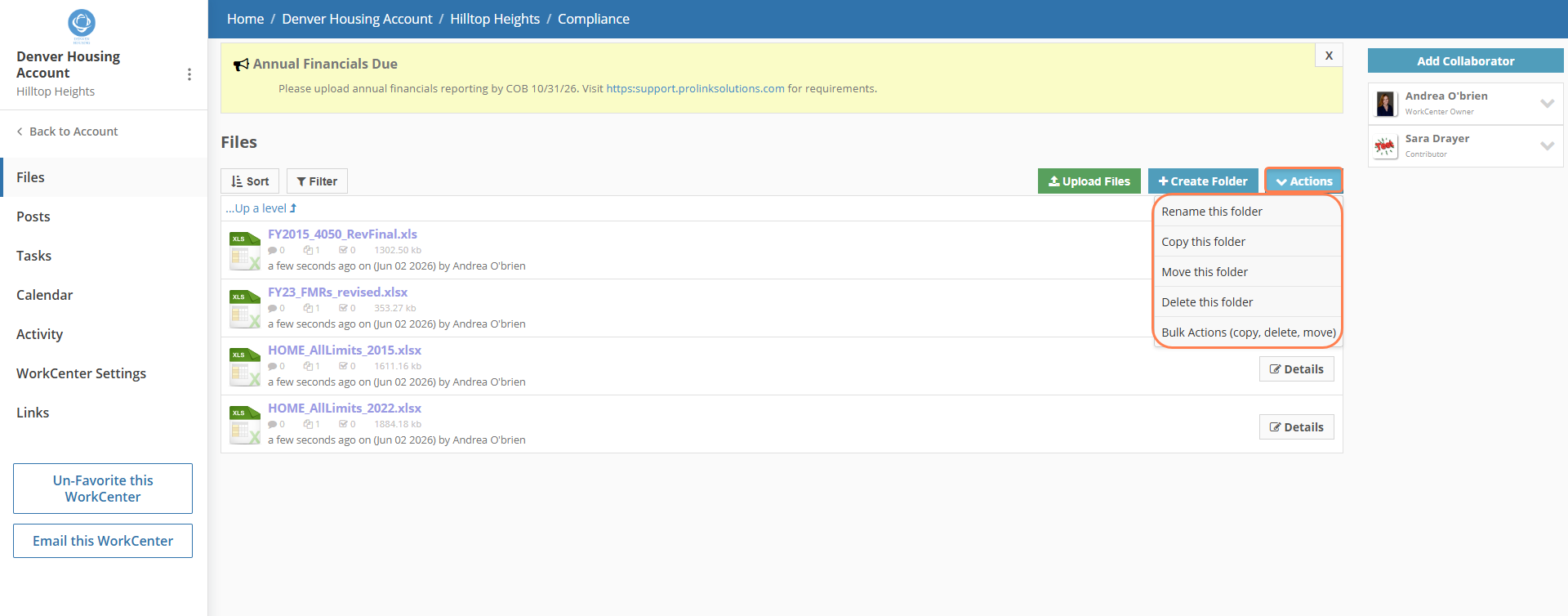Click Hilltop Heights breadcrumb
The height and width of the screenshot is (616, 1568).
(x=495, y=19)
